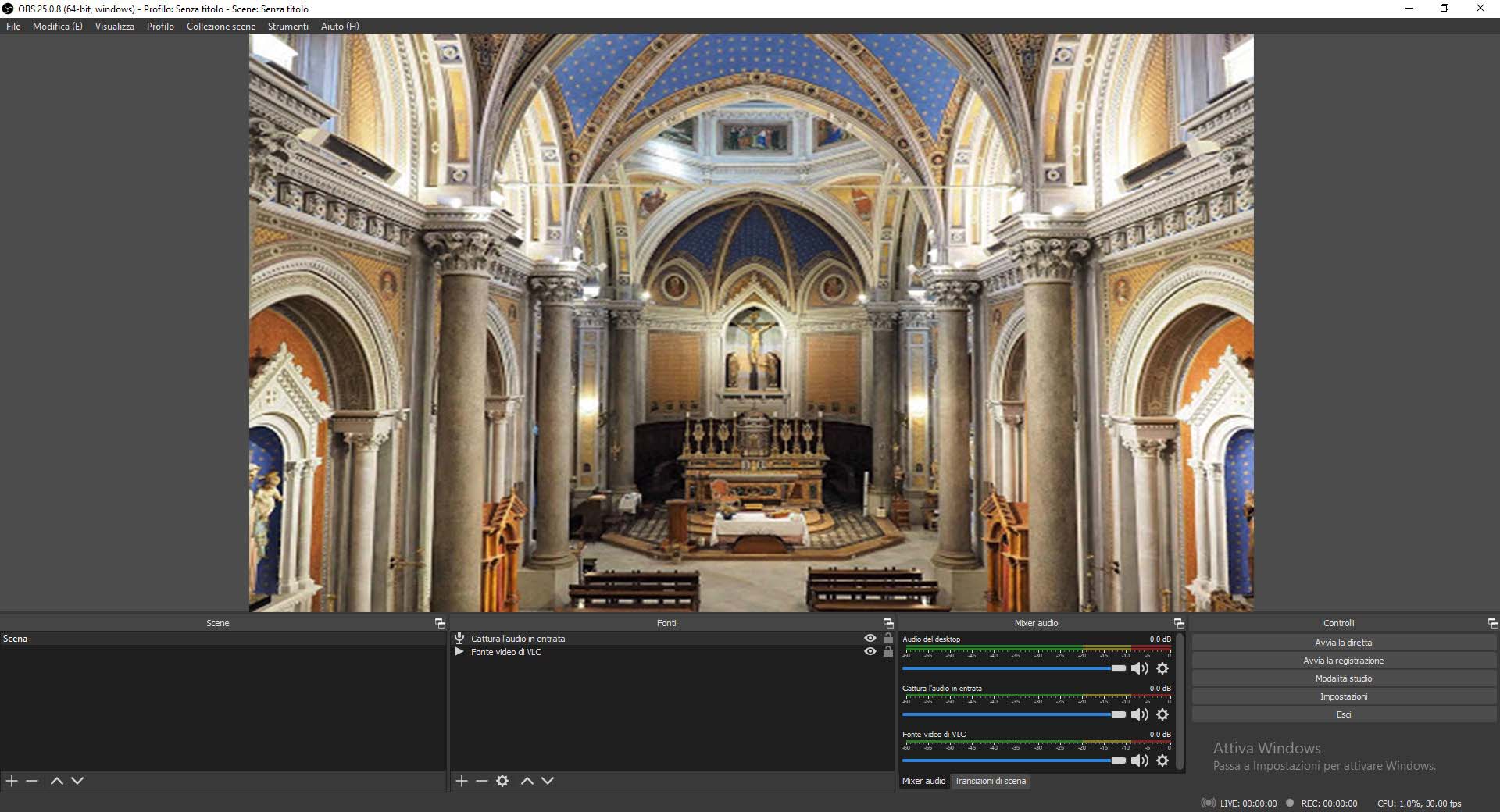Switch to Transizioni di scena tab
This screenshot has width=1500, height=812.
pos(990,781)
